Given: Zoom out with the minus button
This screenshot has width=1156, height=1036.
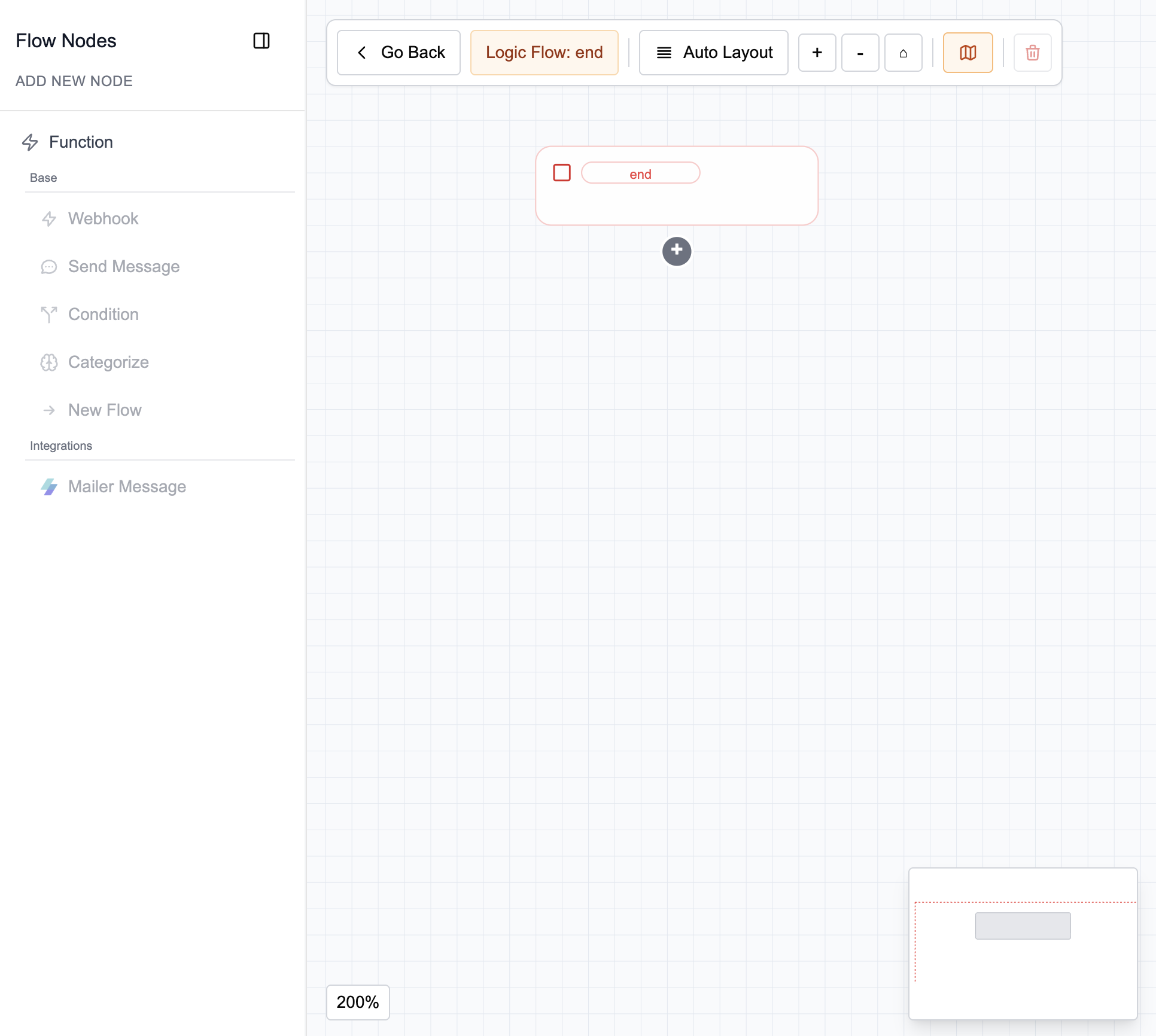Looking at the screenshot, I should point(860,53).
